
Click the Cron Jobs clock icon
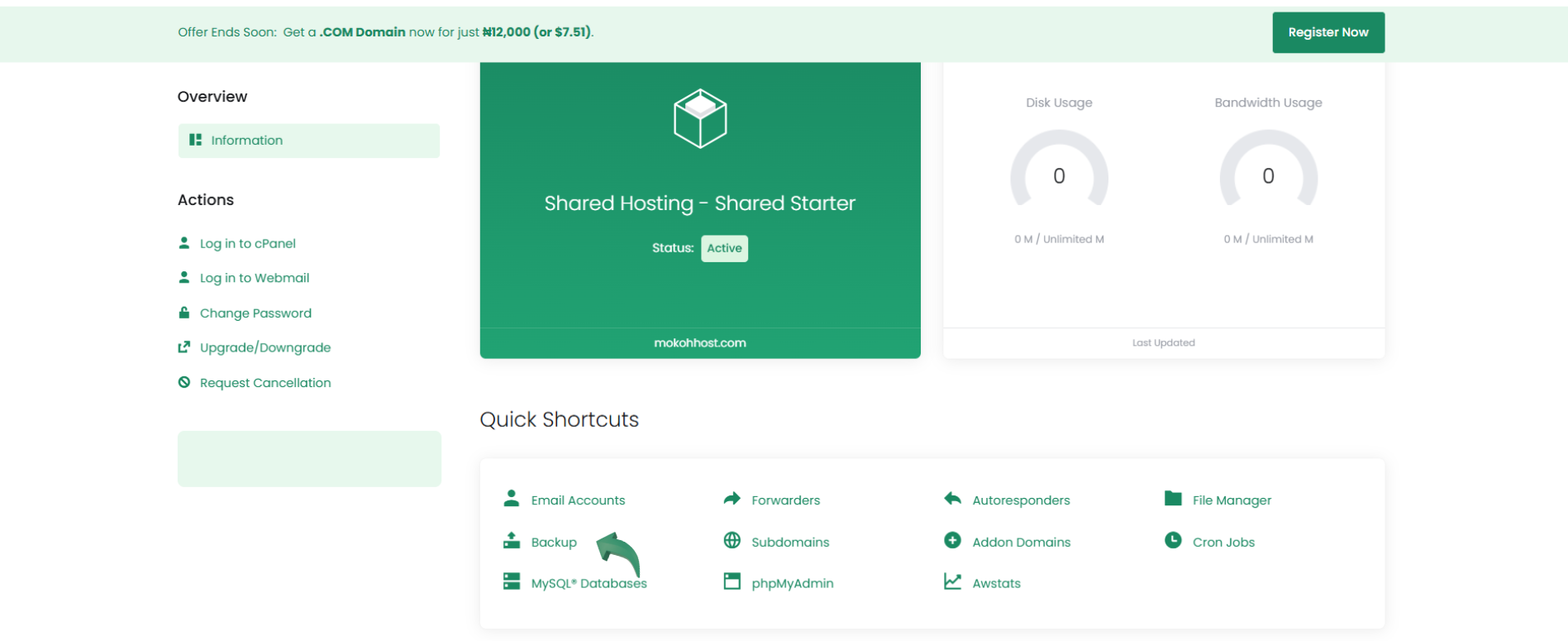click(1173, 541)
